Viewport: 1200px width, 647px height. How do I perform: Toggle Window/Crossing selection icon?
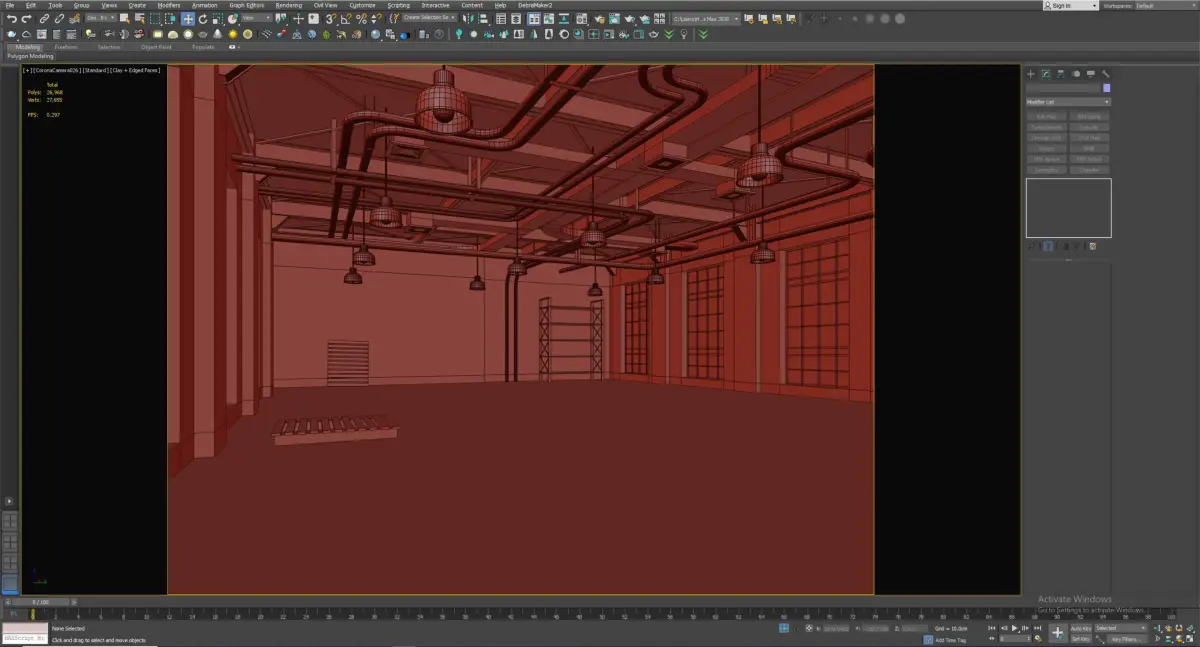(x=170, y=18)
